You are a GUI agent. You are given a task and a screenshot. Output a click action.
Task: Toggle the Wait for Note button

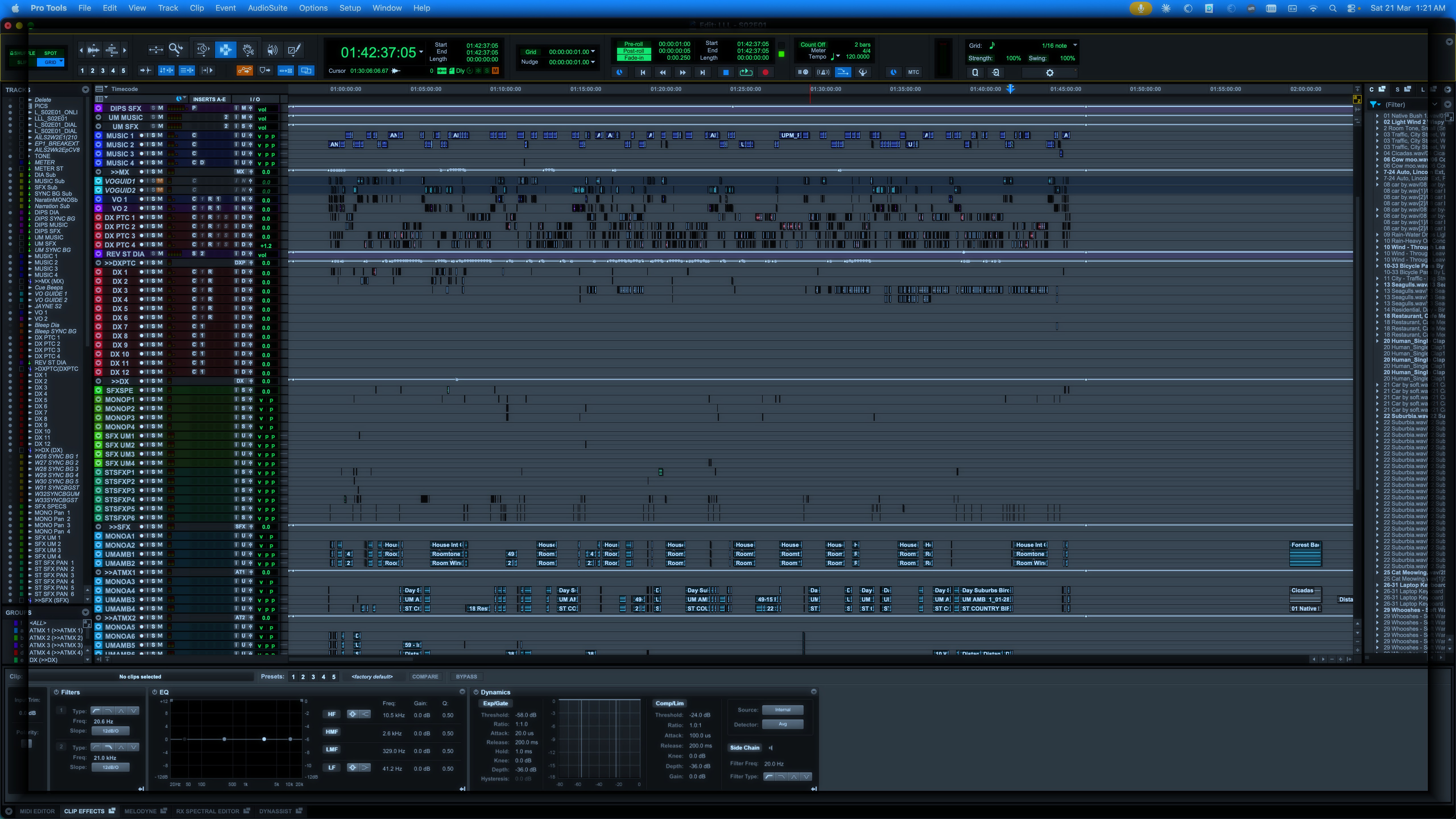pos(803,72)
